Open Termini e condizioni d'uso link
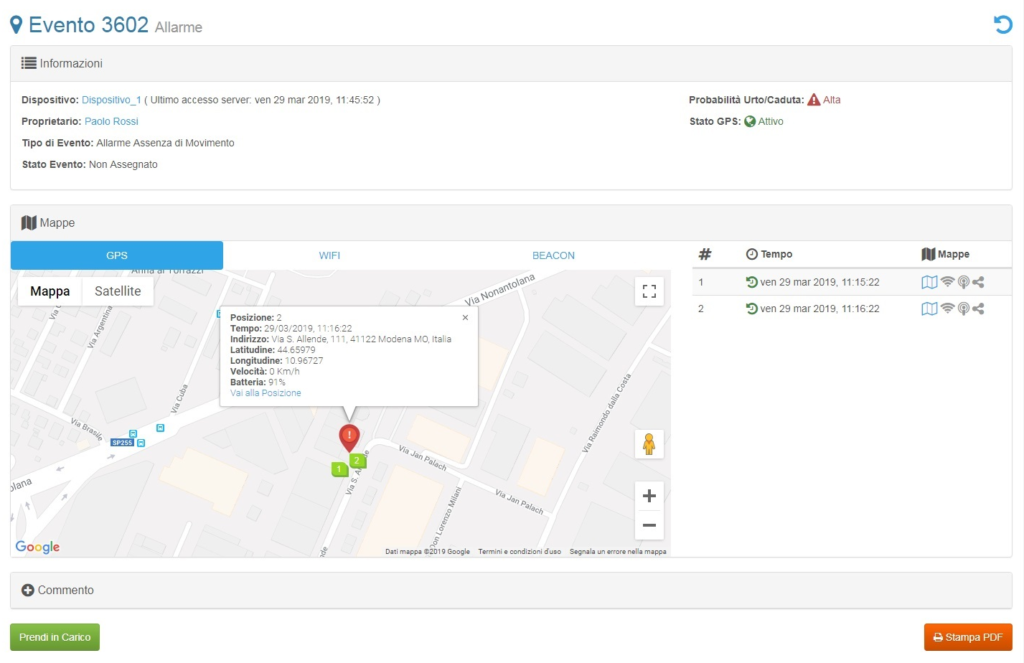1024x663 pixels. pos(519,551)
